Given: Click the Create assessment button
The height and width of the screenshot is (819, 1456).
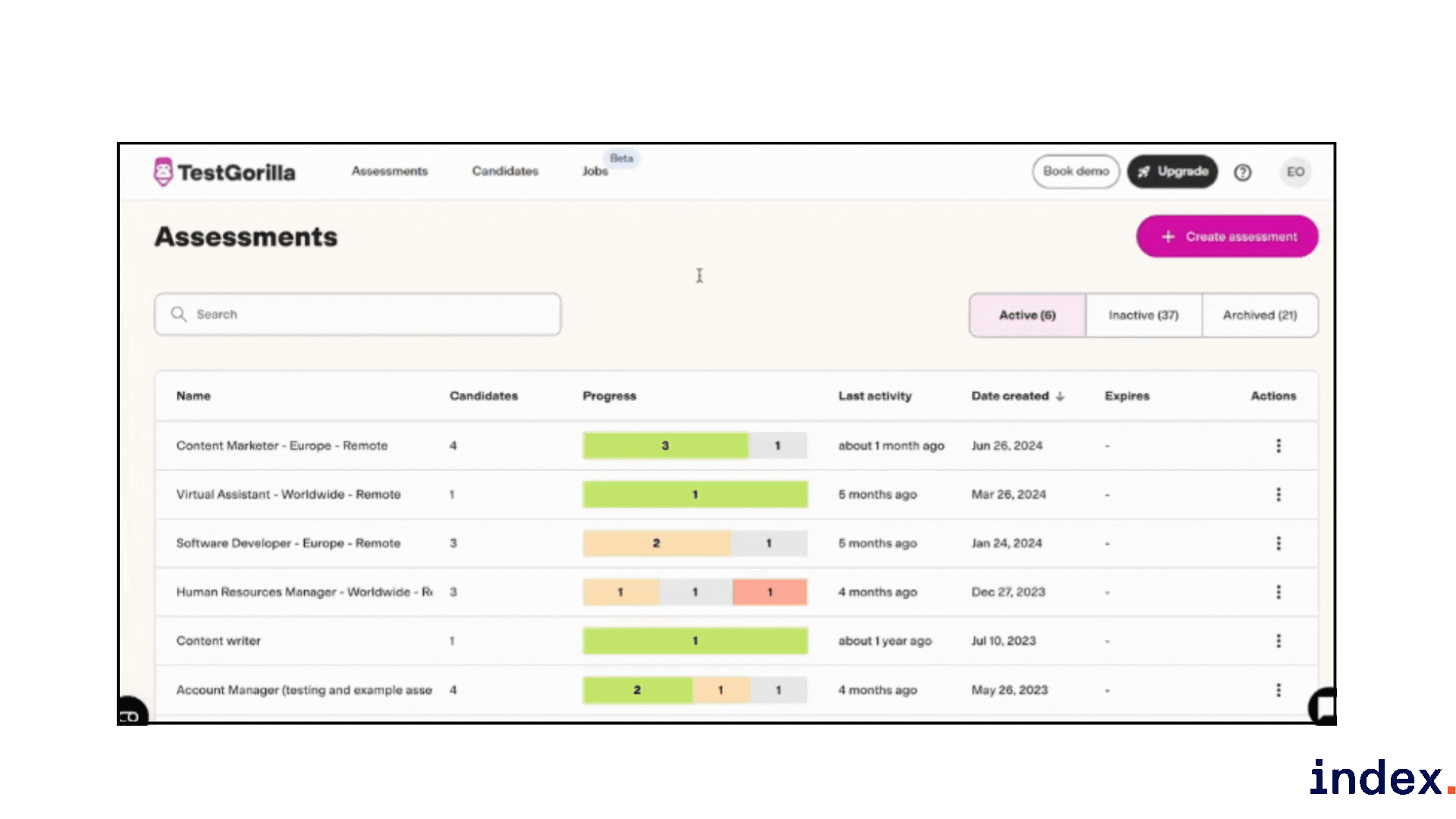Looking at the screenshot, I should pos(1227,237).
